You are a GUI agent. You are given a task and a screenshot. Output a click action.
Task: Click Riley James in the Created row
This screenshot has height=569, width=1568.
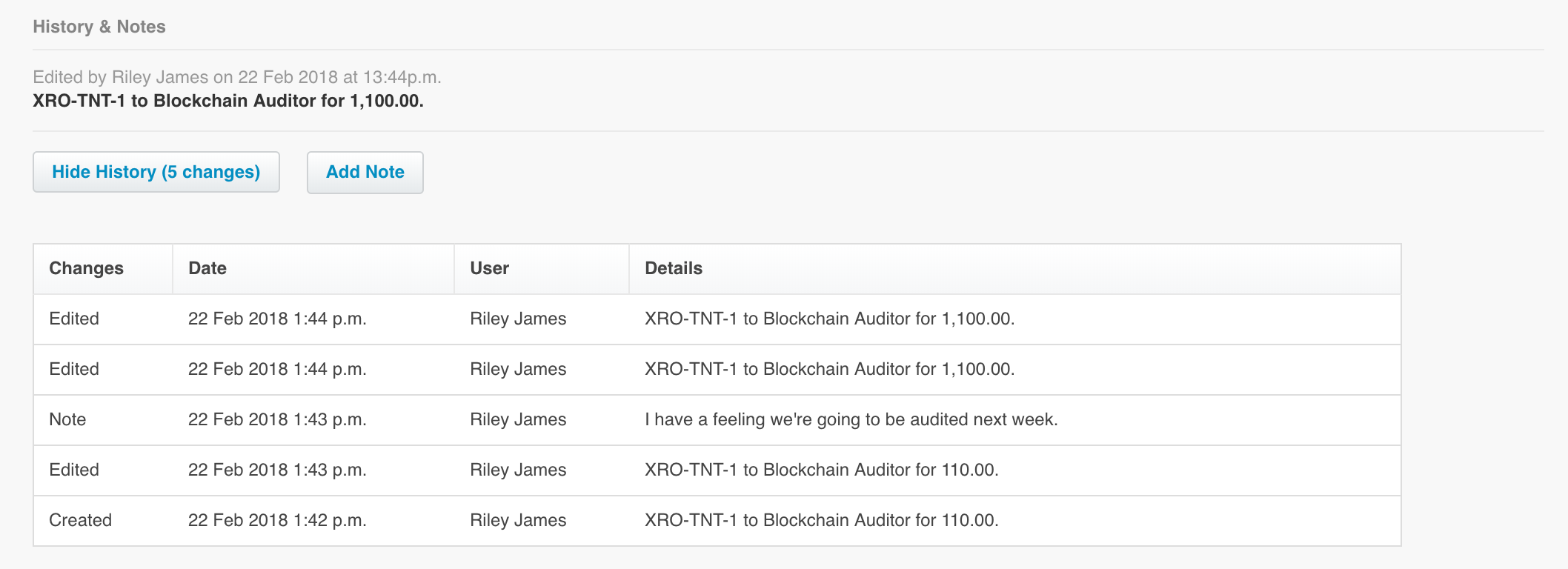point(518,520)
